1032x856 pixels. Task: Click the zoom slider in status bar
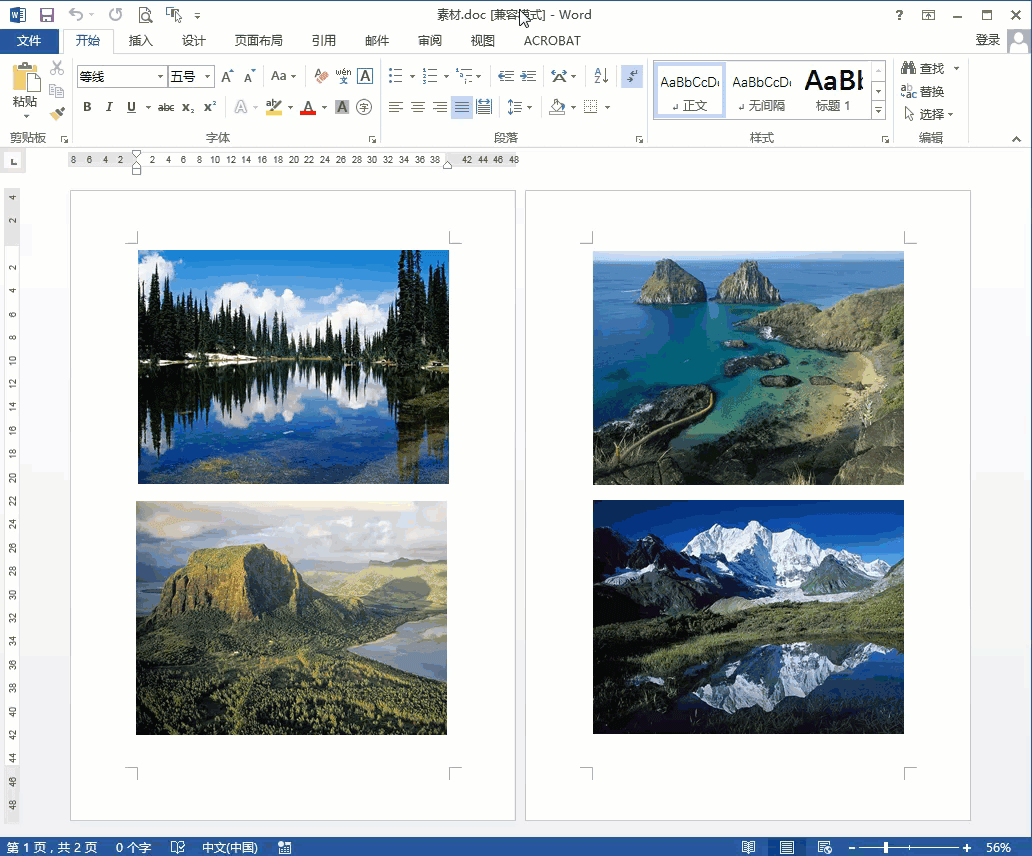pos(887,848)
